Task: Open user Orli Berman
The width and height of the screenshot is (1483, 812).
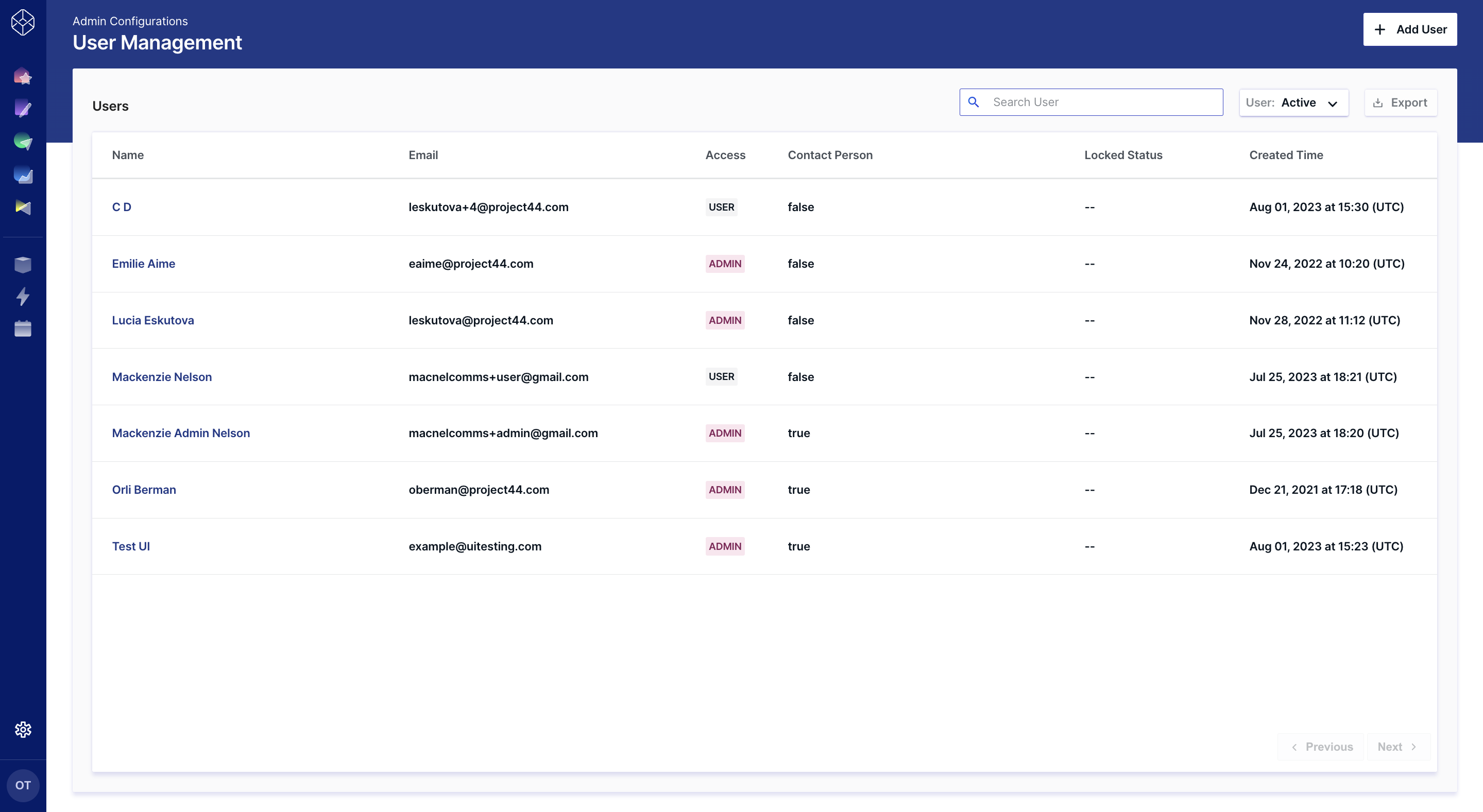Action: coord(144,489)
